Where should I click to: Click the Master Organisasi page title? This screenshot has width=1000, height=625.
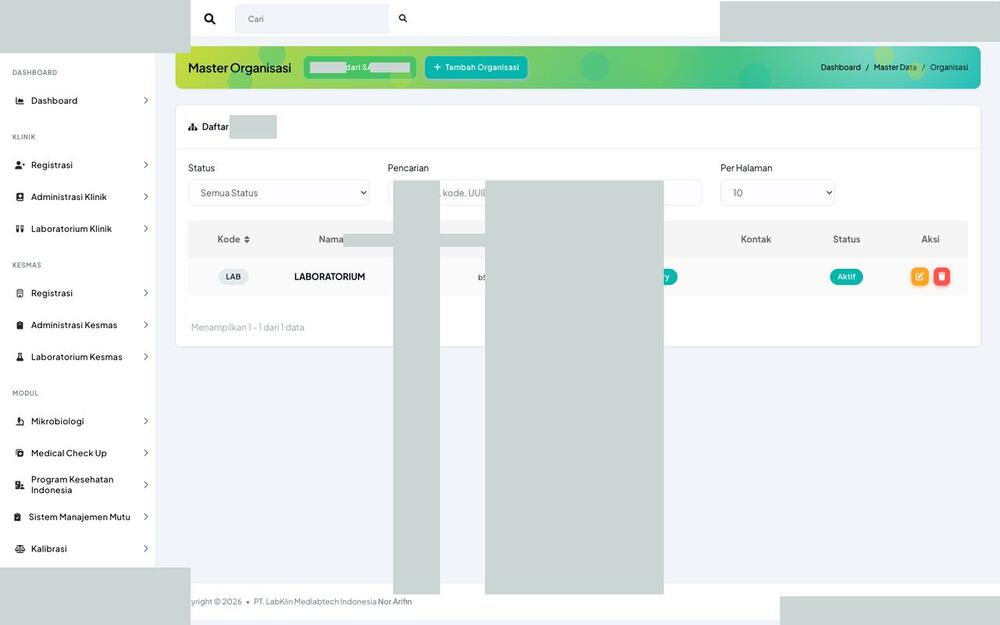coord(239,68)
